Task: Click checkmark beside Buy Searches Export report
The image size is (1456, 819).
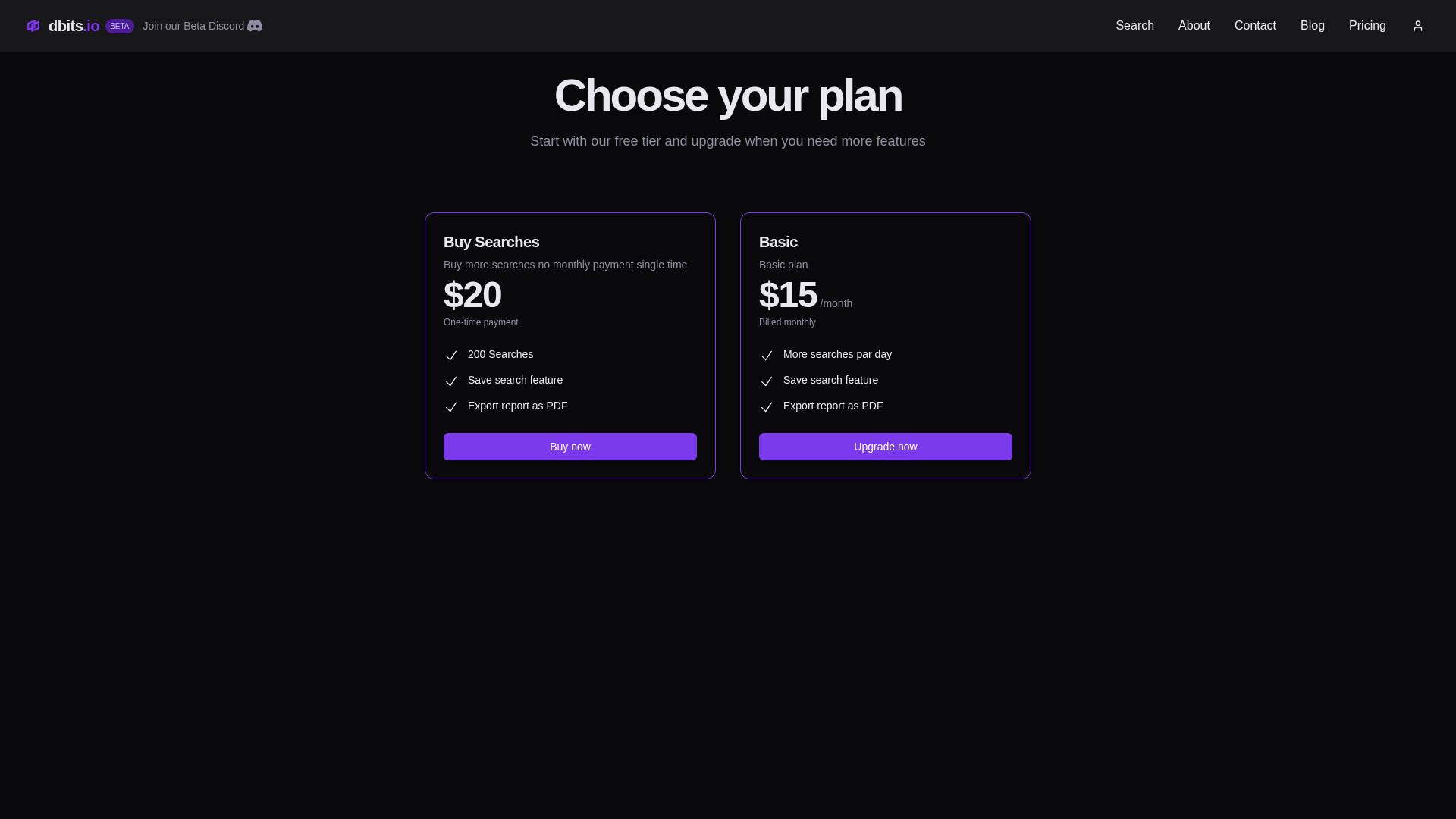Action: (x=451, y=407)
